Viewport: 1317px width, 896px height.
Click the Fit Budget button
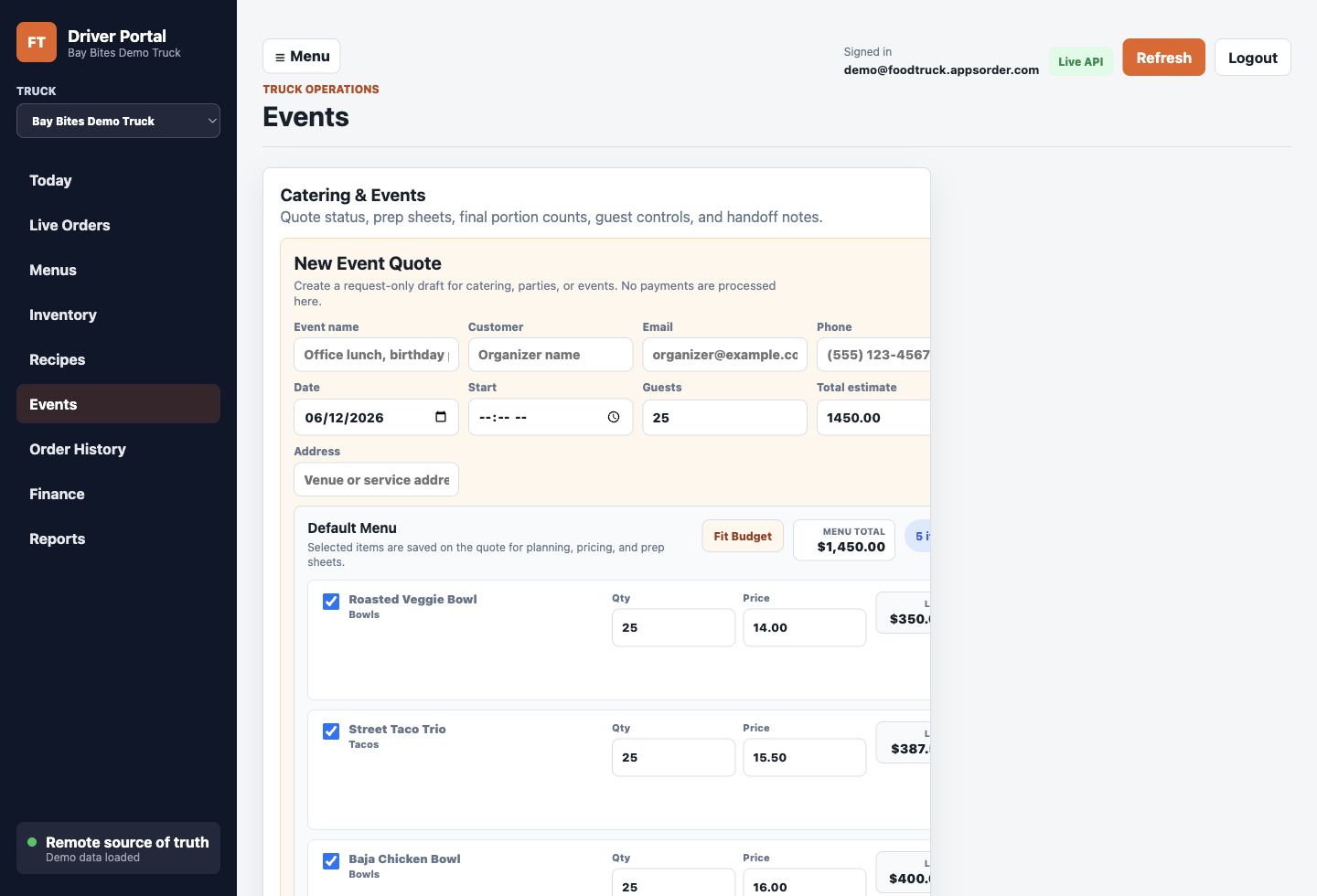(x=743, y=537)
